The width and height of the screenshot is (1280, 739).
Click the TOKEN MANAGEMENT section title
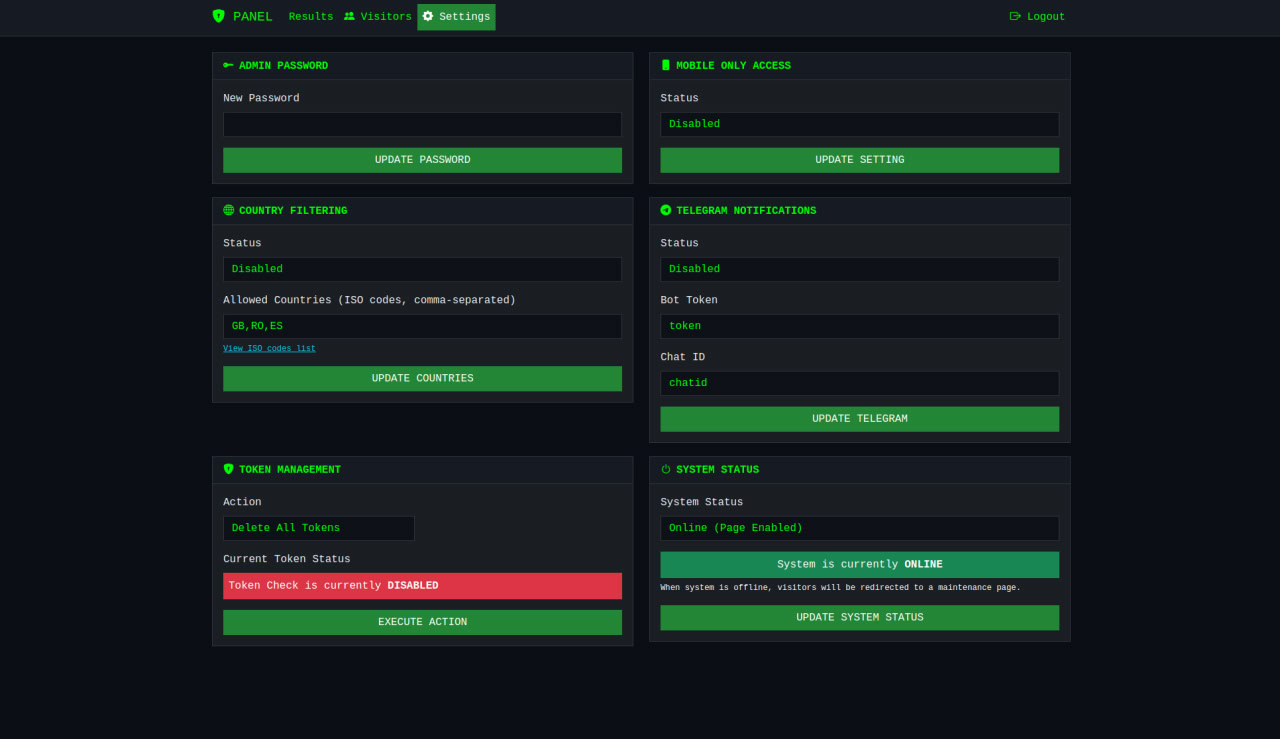pyautogui.click(x=290, y=470)
